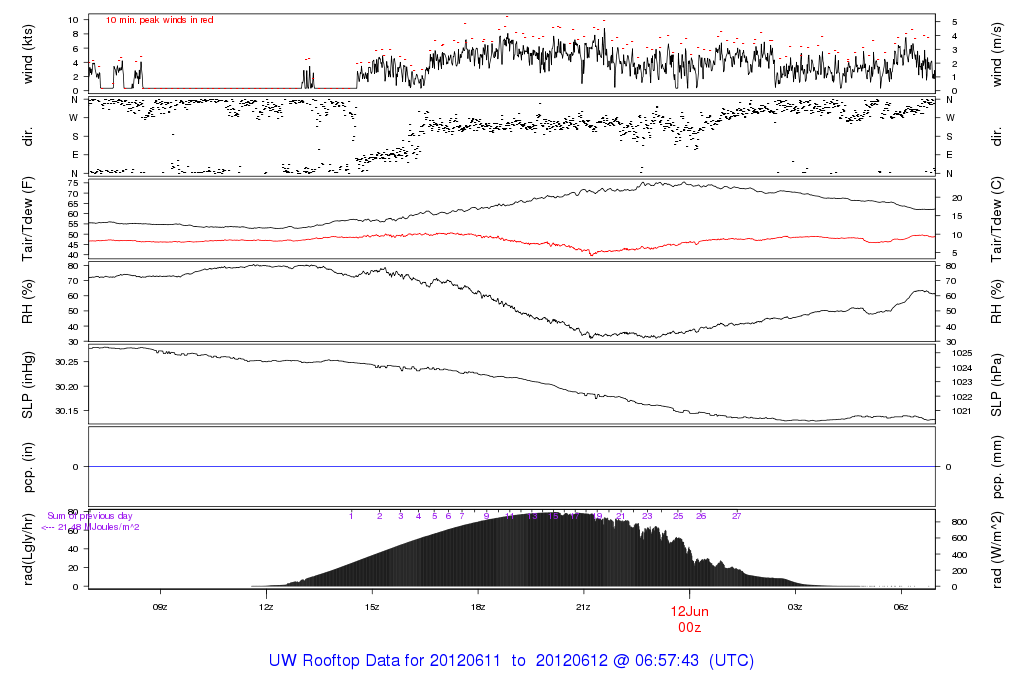The image size is (1024, 700).
Task: Select the "1025" hPa tick label
Action: click(x=962, y=353)
